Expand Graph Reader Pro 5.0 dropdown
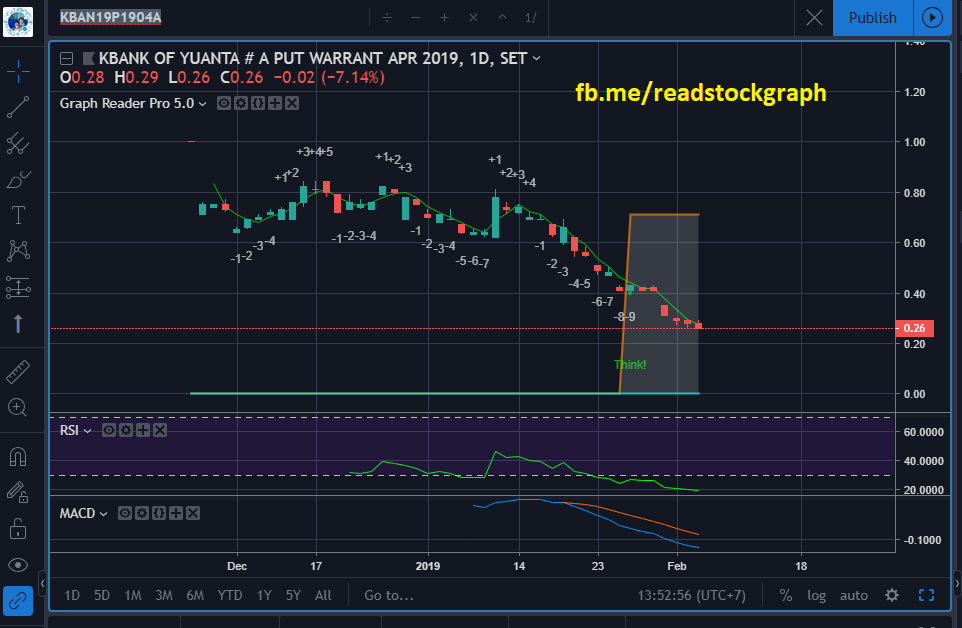The image size is (962, 628). coord(202,104)
